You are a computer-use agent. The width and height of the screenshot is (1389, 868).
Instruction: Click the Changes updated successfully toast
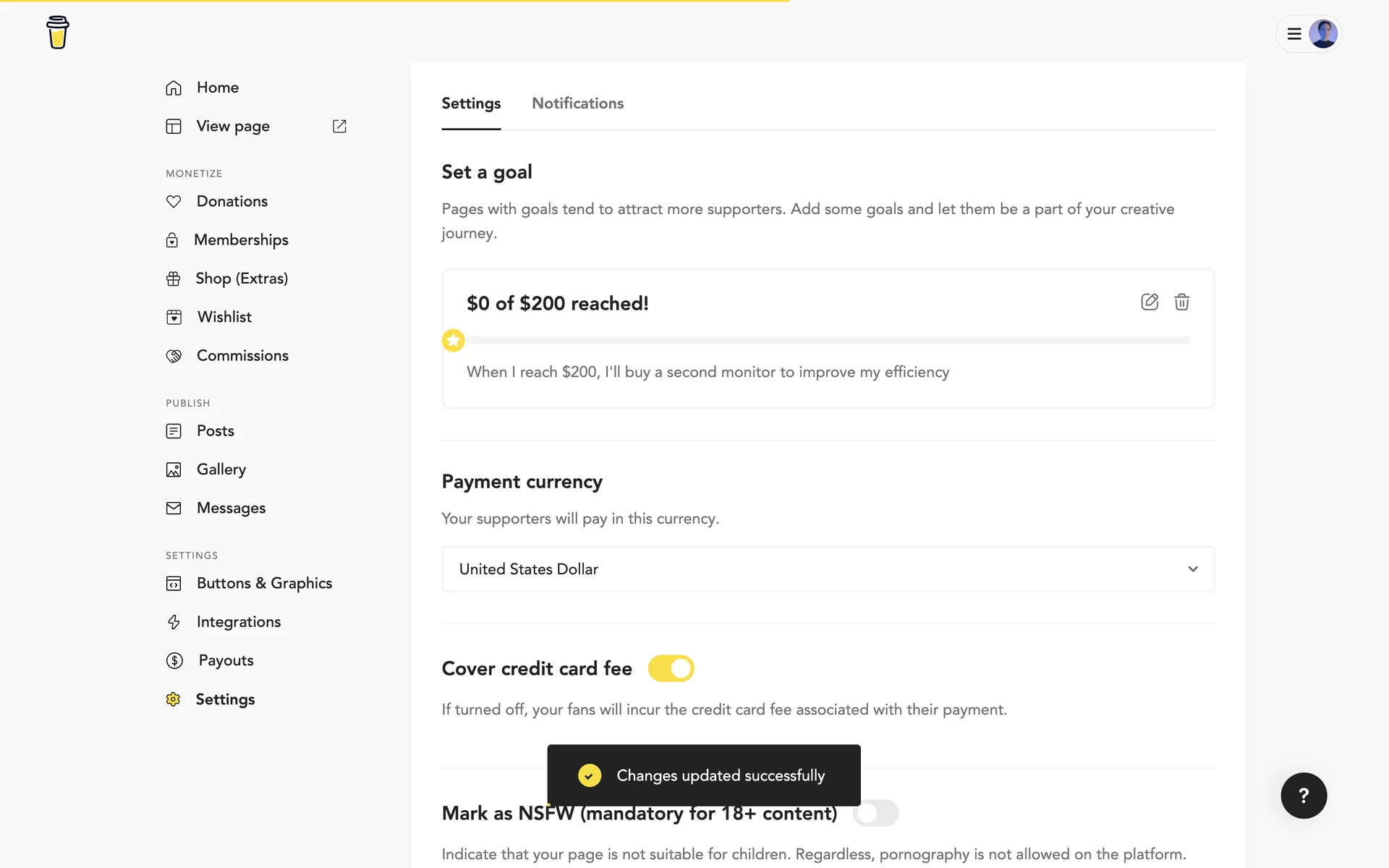pyautogui.click(x=703, y=775)
